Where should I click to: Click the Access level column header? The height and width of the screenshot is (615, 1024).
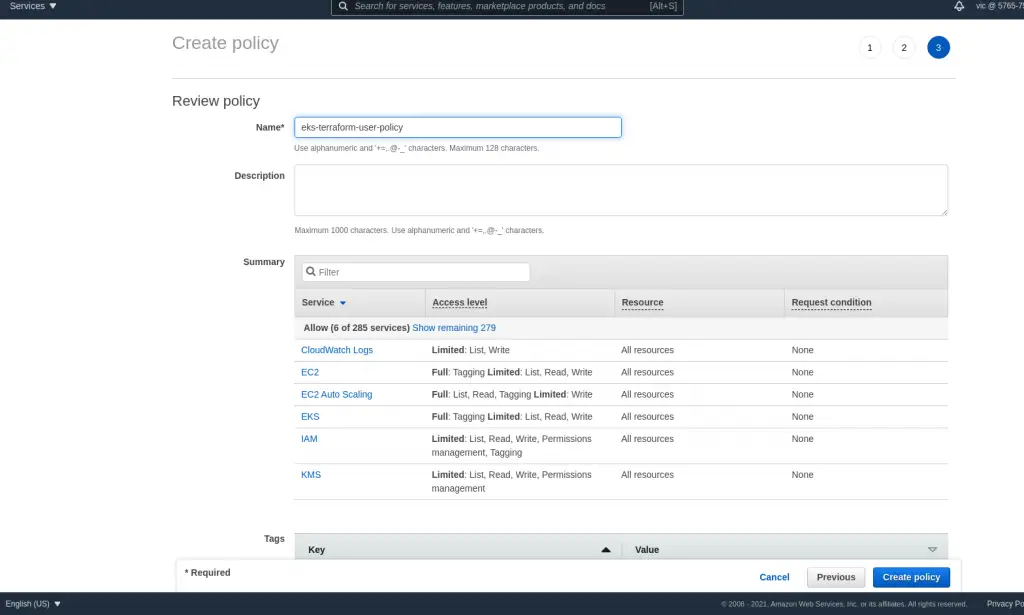click(460, 302)
